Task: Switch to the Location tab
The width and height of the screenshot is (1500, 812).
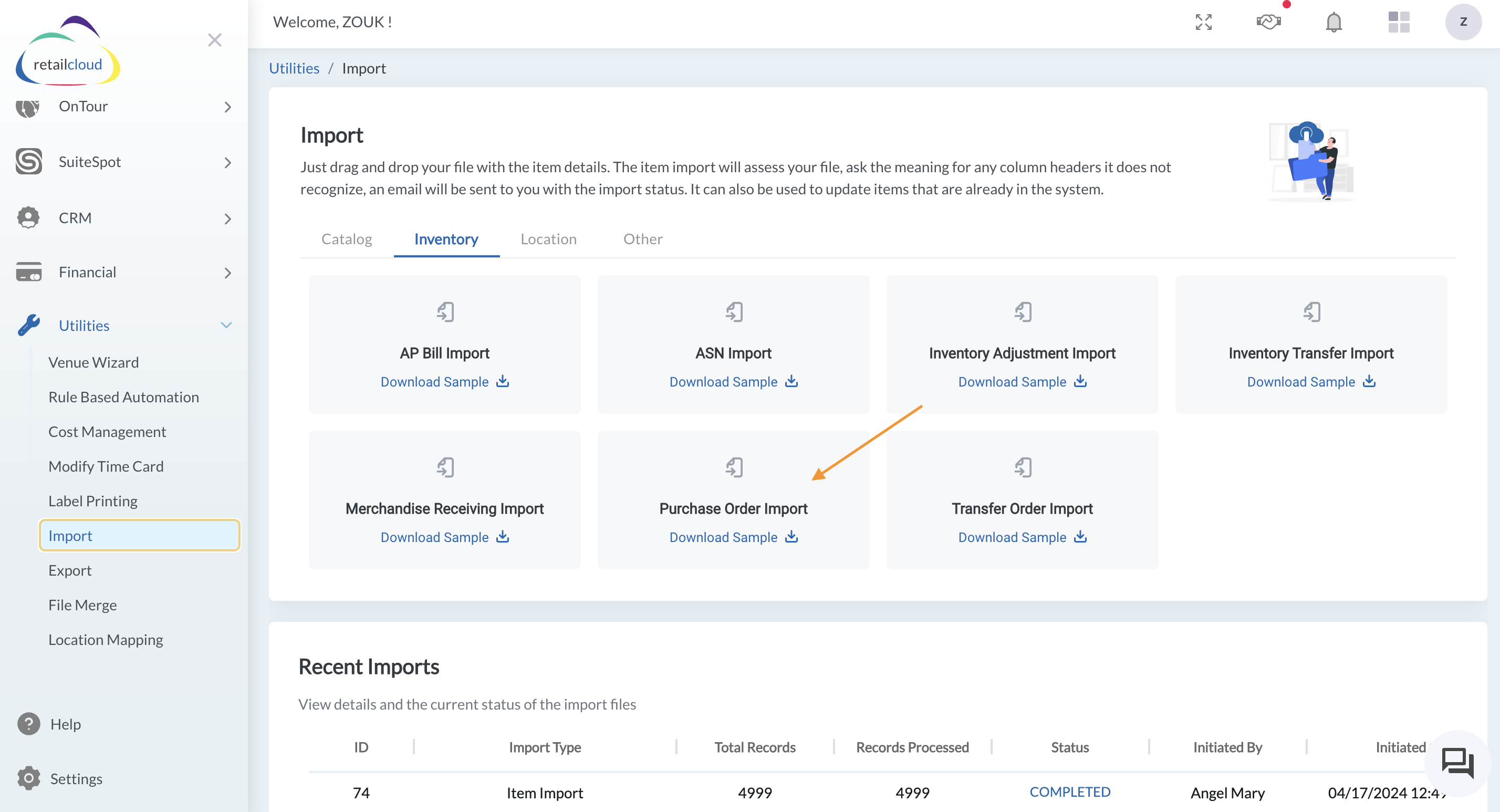Action: click(548, 239)
